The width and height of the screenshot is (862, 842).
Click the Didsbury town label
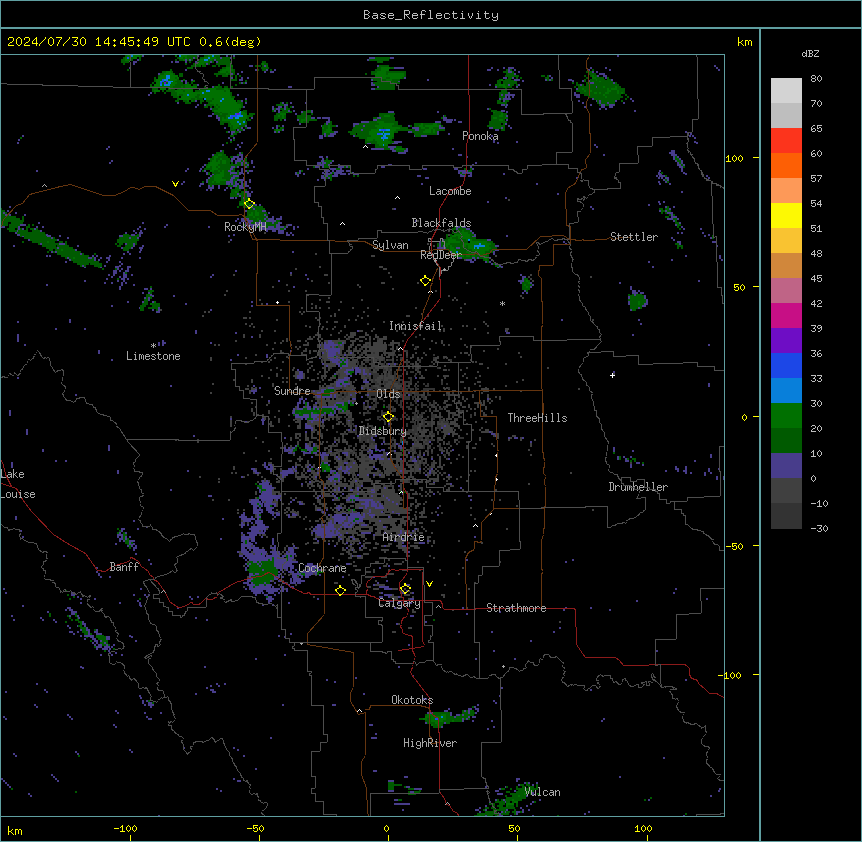[383, 431]
